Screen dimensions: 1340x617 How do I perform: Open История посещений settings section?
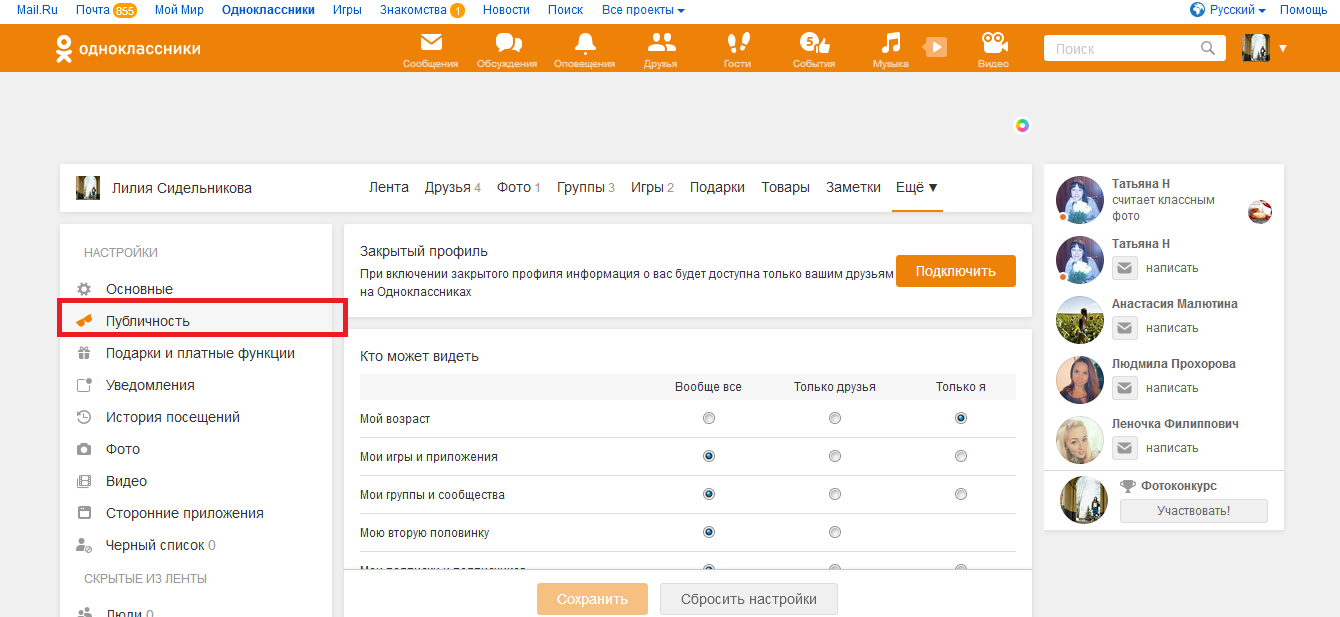pos(173,417)
